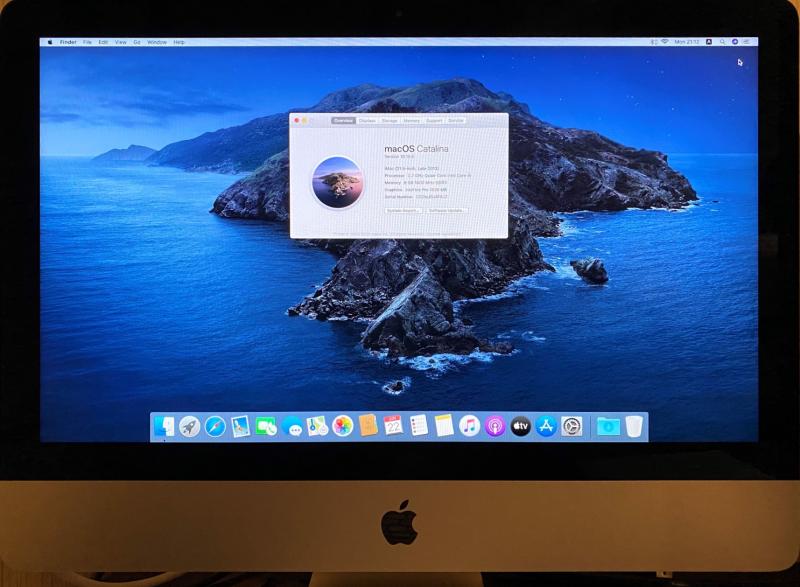Launch Launchpad from the Dock

point(189,426)
